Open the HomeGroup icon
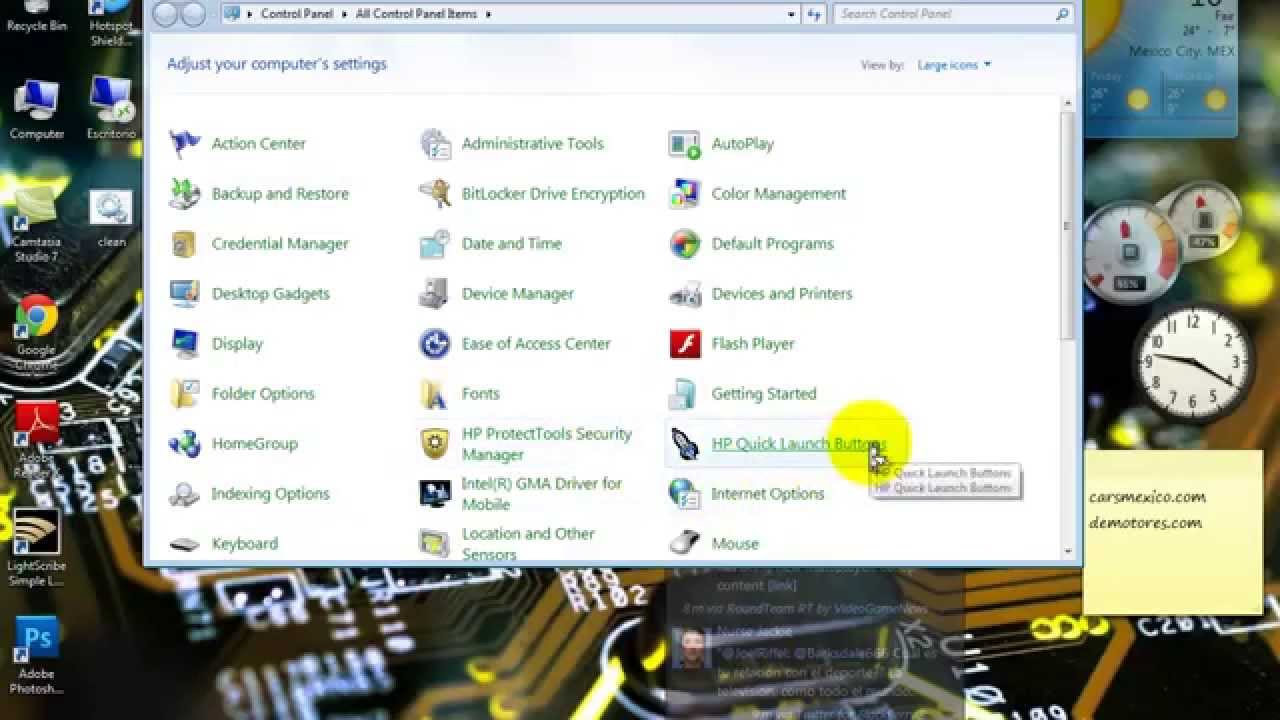This screenshot has height=720, width=1280. pyautogui.click(x=185, y=444)
